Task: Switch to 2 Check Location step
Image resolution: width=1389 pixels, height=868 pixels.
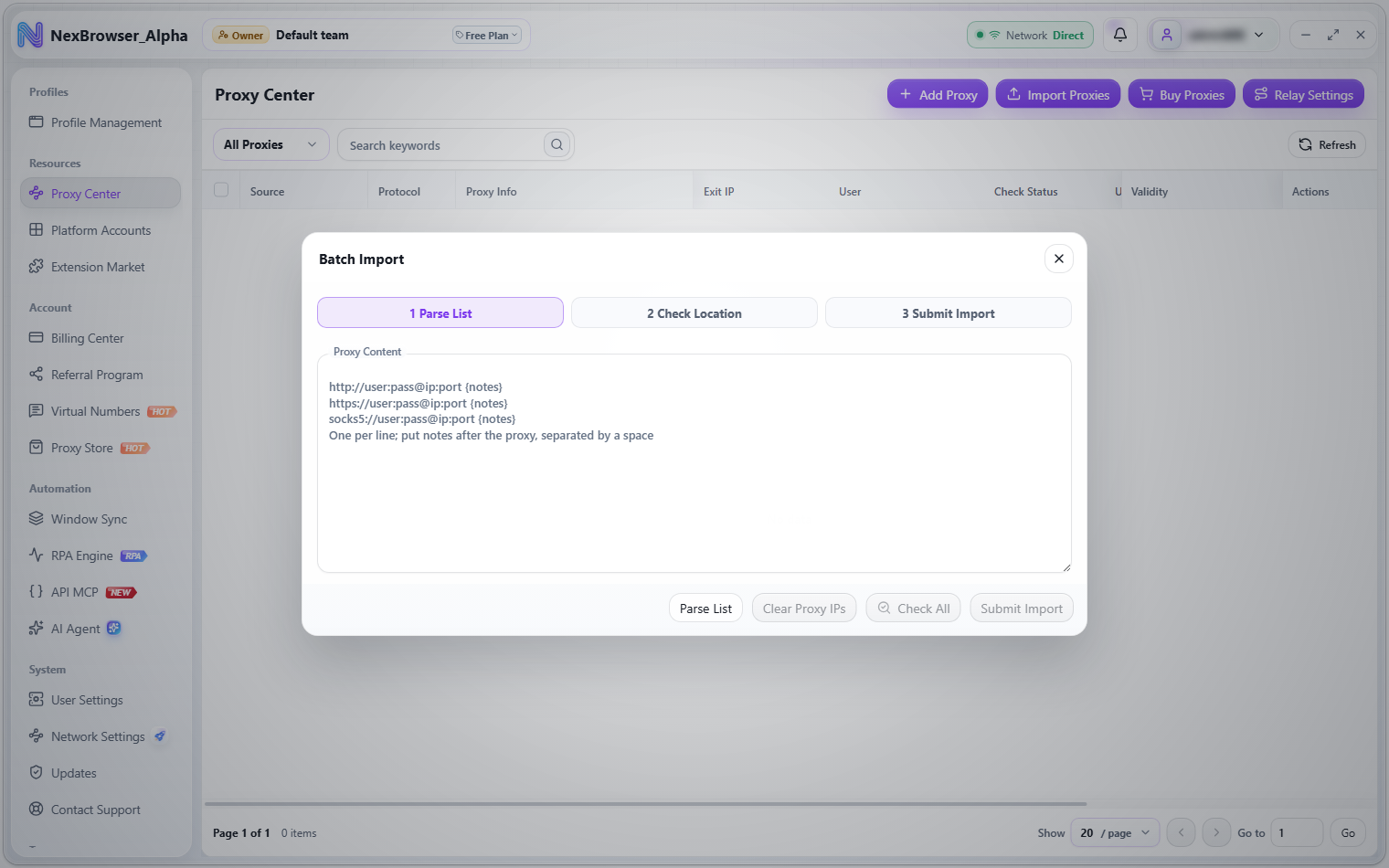Action: click(694, 312)
